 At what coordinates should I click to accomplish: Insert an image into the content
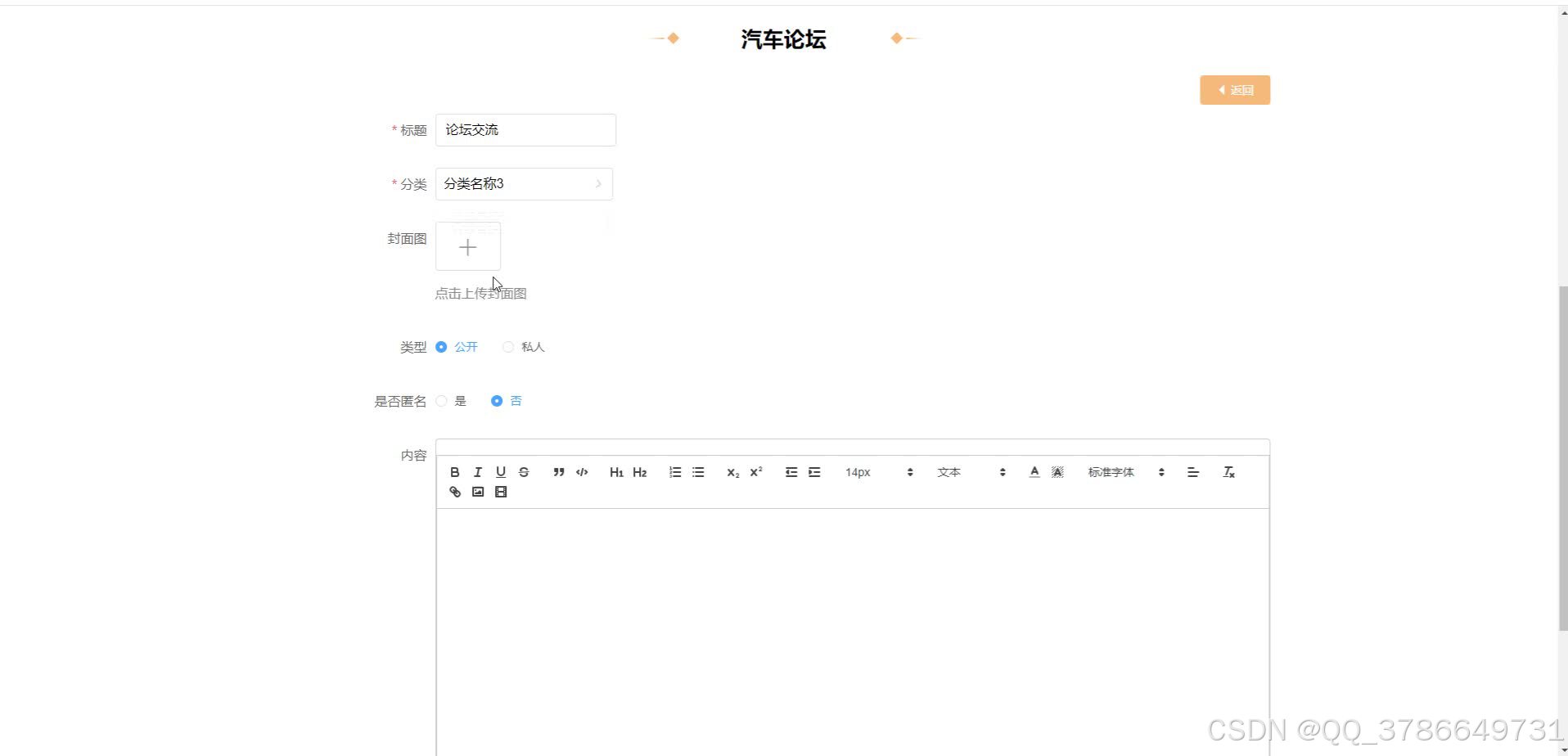[478, 492]
